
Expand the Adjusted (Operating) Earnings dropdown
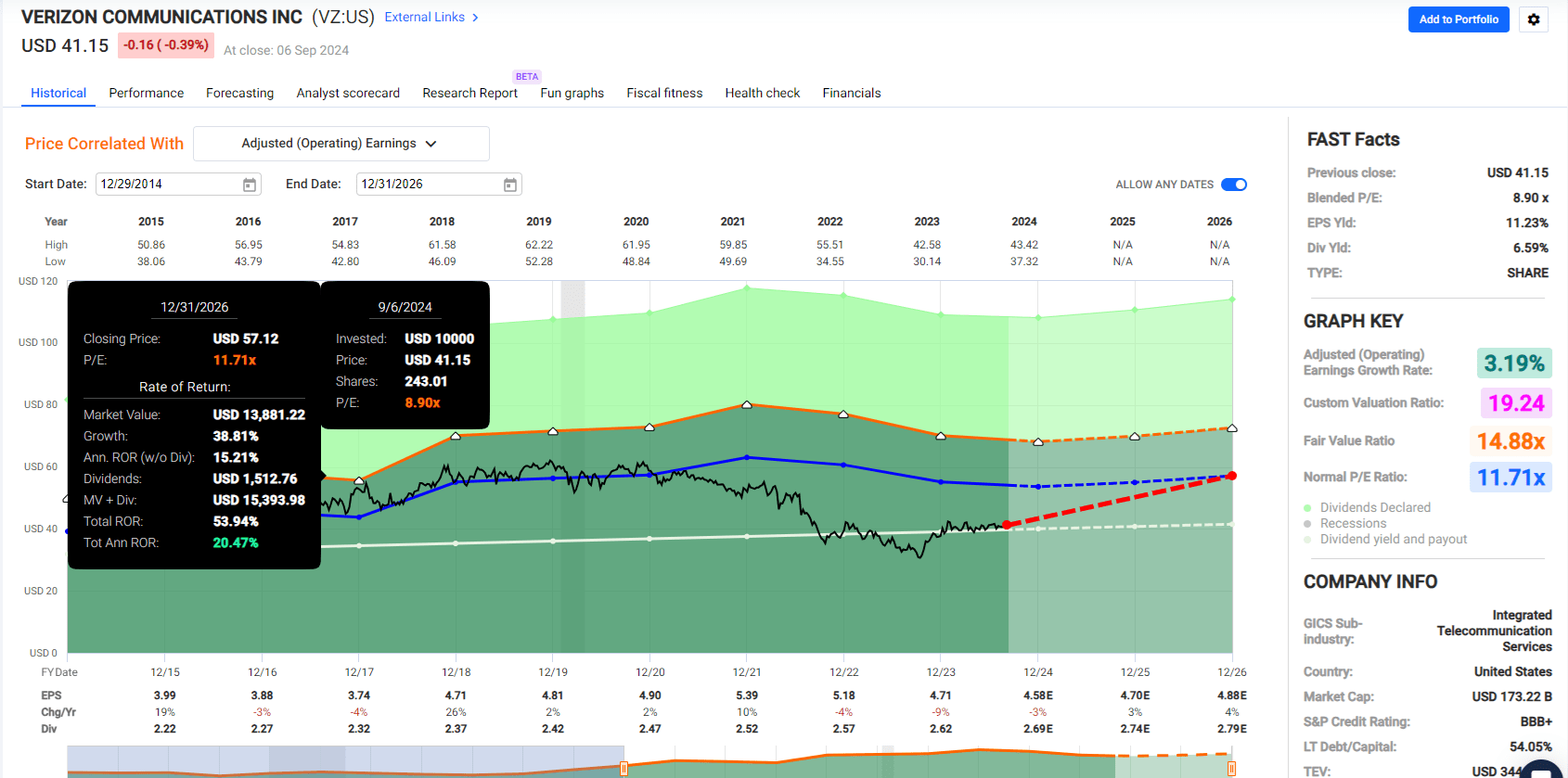(341, 144)
